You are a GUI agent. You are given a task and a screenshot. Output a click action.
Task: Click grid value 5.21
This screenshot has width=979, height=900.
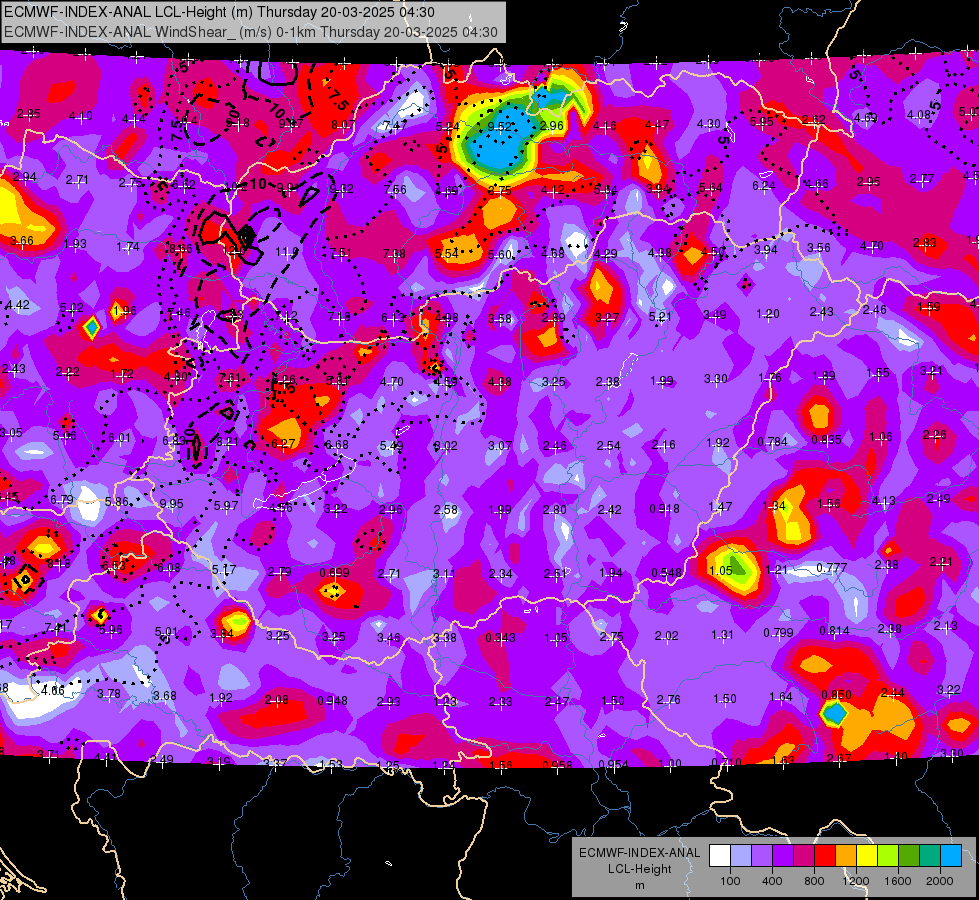(x=660, y=317)
